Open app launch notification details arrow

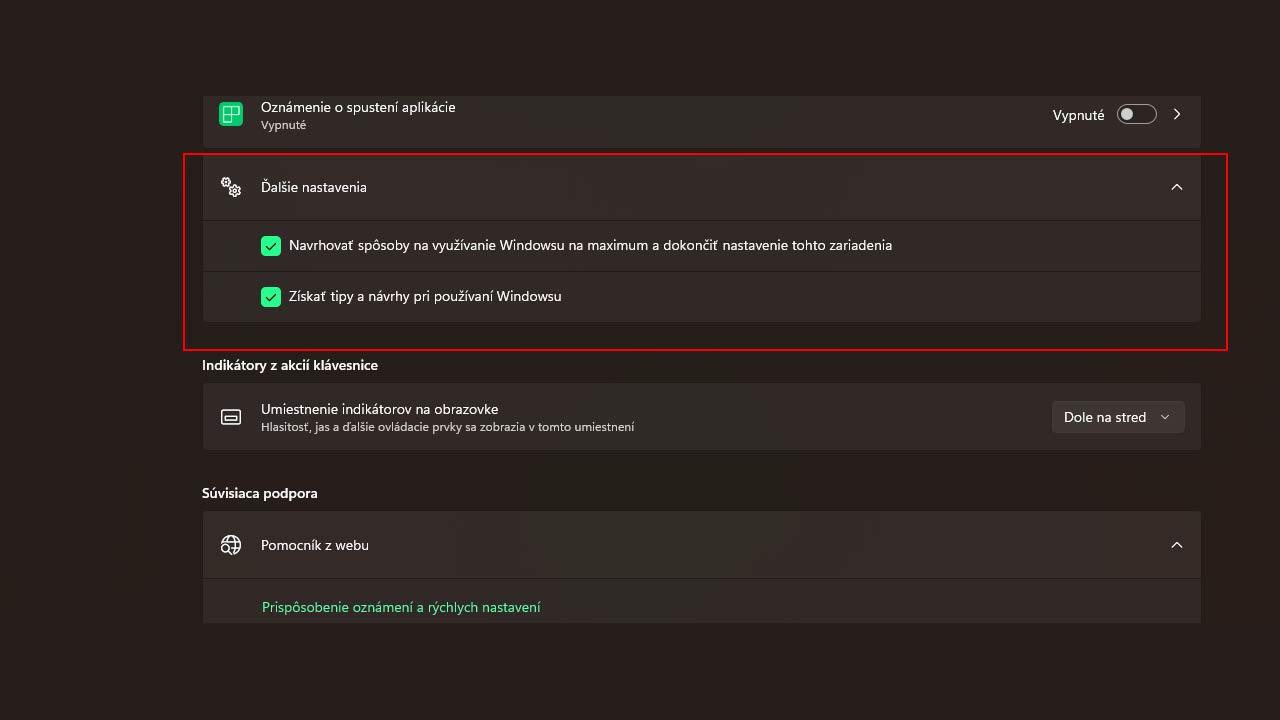(1177, 114)
